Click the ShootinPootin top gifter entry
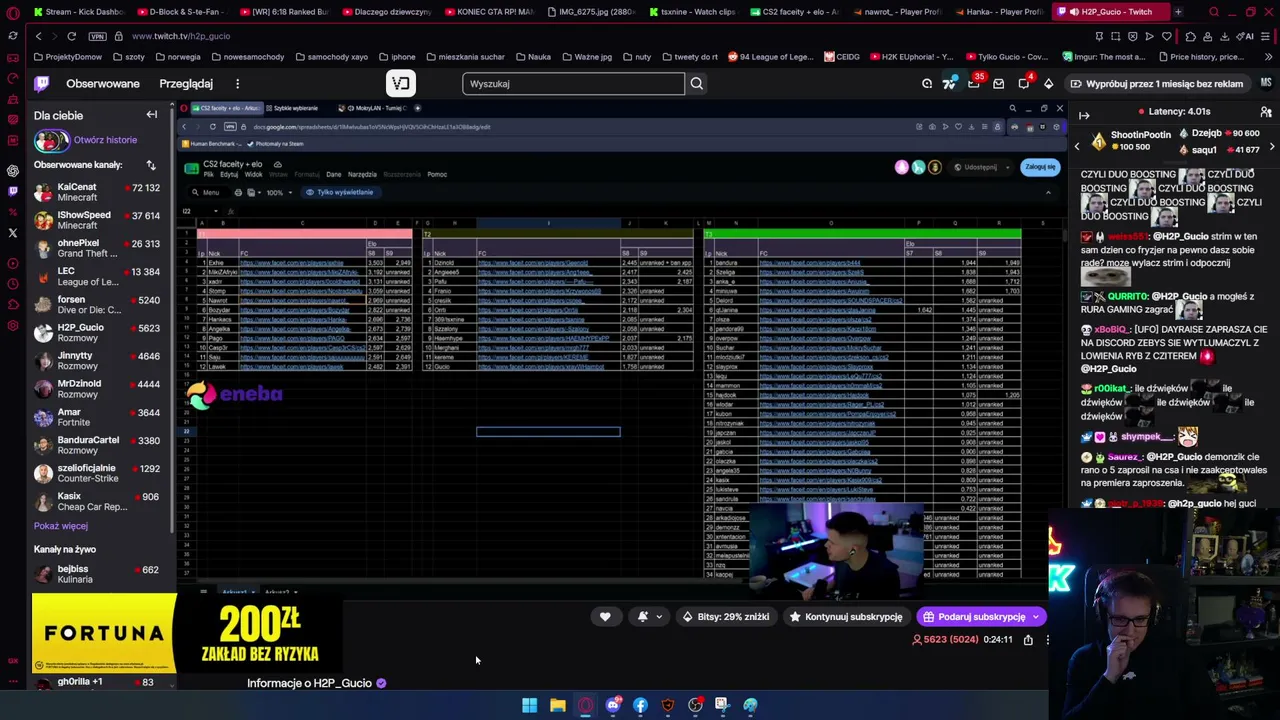 tap(1130, 141)
